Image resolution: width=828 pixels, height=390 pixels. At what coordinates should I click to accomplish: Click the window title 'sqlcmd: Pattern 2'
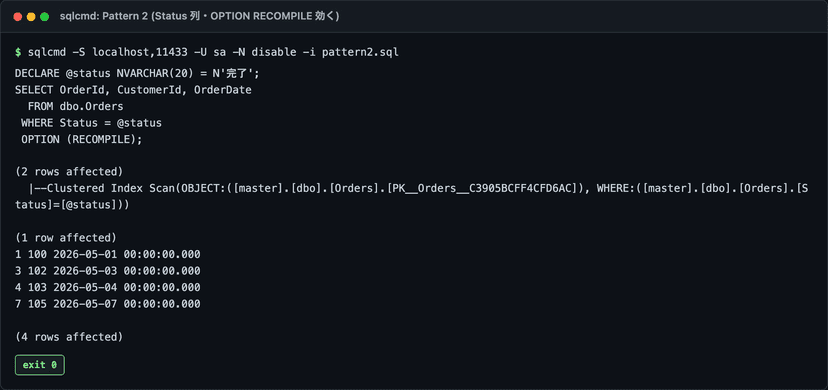point(200,17)
